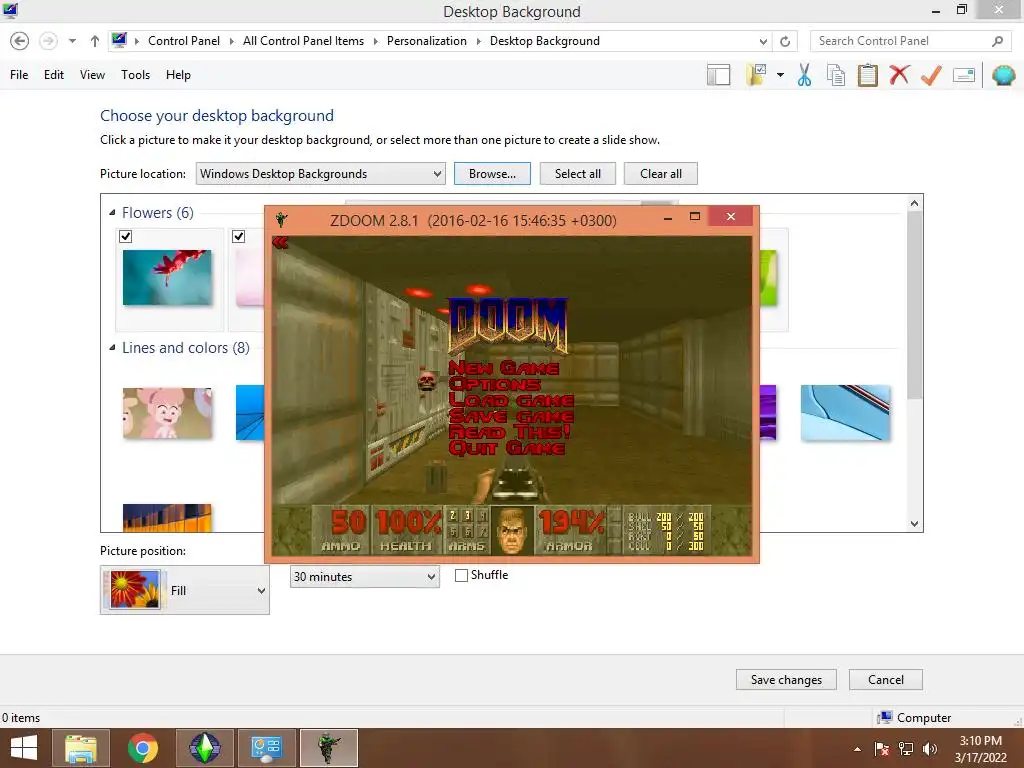Click the search magnifier icon
The width and height of the screenshot is (1024, 768).
[x=997, y=41]
